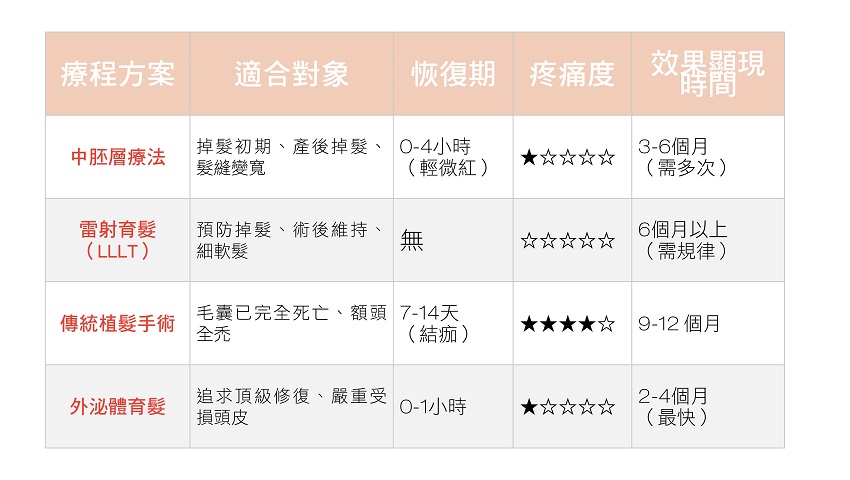Click the four-star pain rating for 傳統植髮手術
The image size is (850, 480).
click(x=567, y=325)
